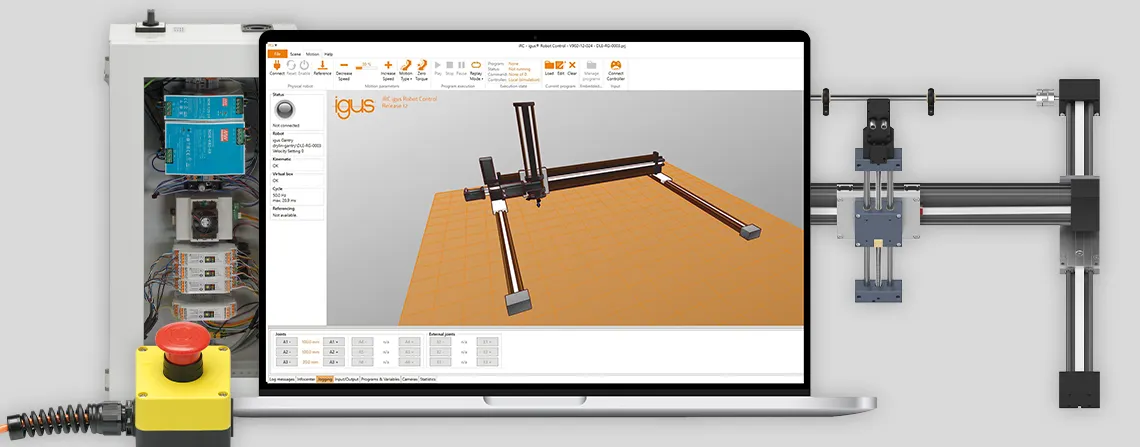Click the Zero Torque robot icon
The image size is (1140, 447).
tap(422, 65)
